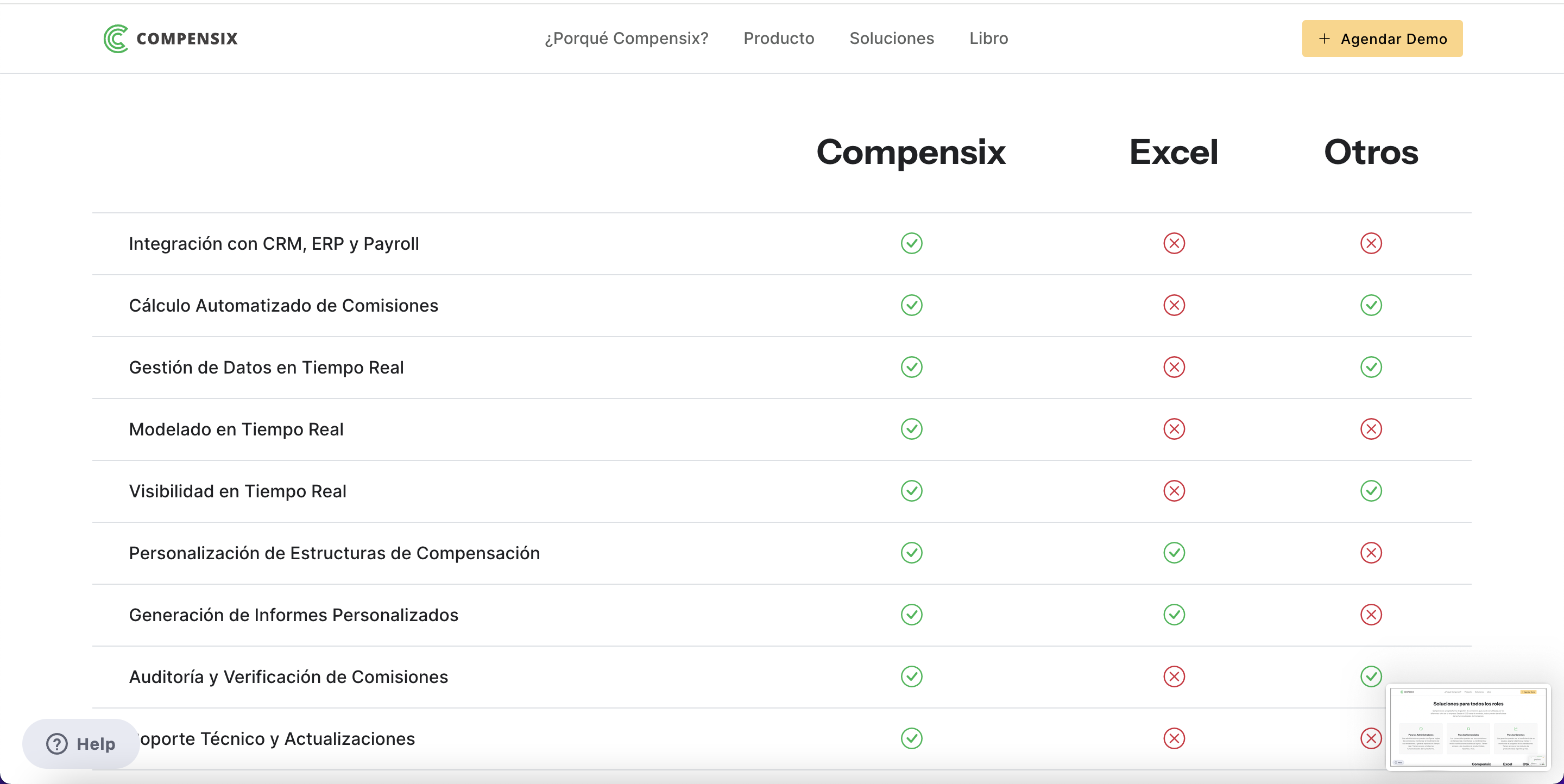Click Compensix check for Personalización de Estructuras

tap(911, 553)
